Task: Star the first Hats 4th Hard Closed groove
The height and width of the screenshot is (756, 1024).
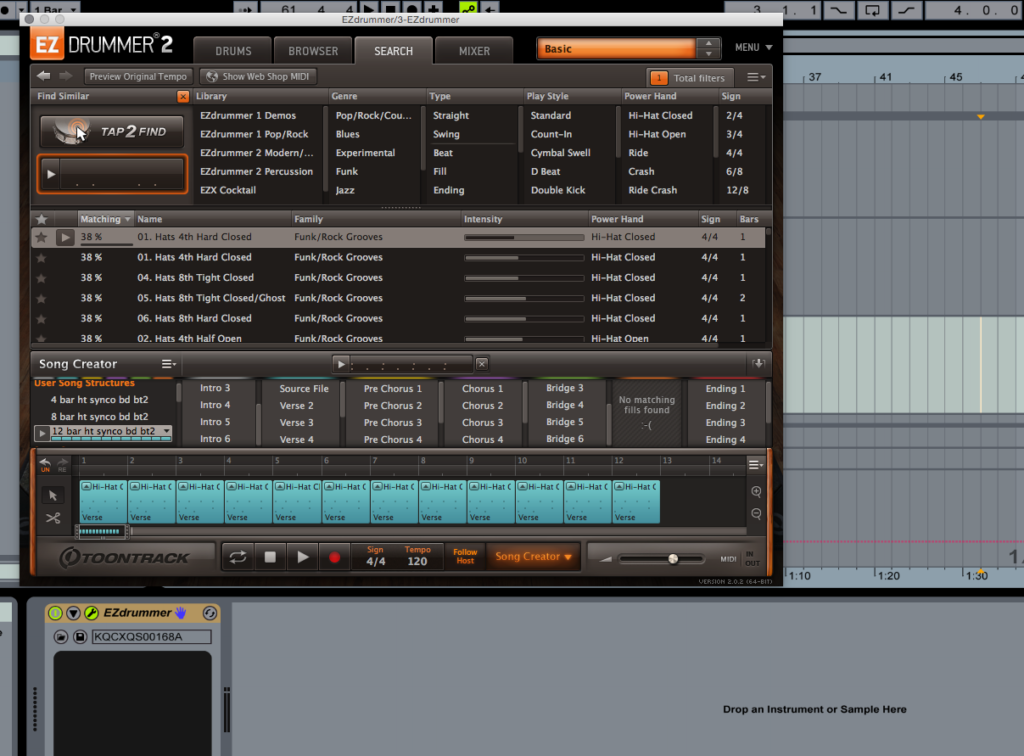Action: (x=41, y=237)
